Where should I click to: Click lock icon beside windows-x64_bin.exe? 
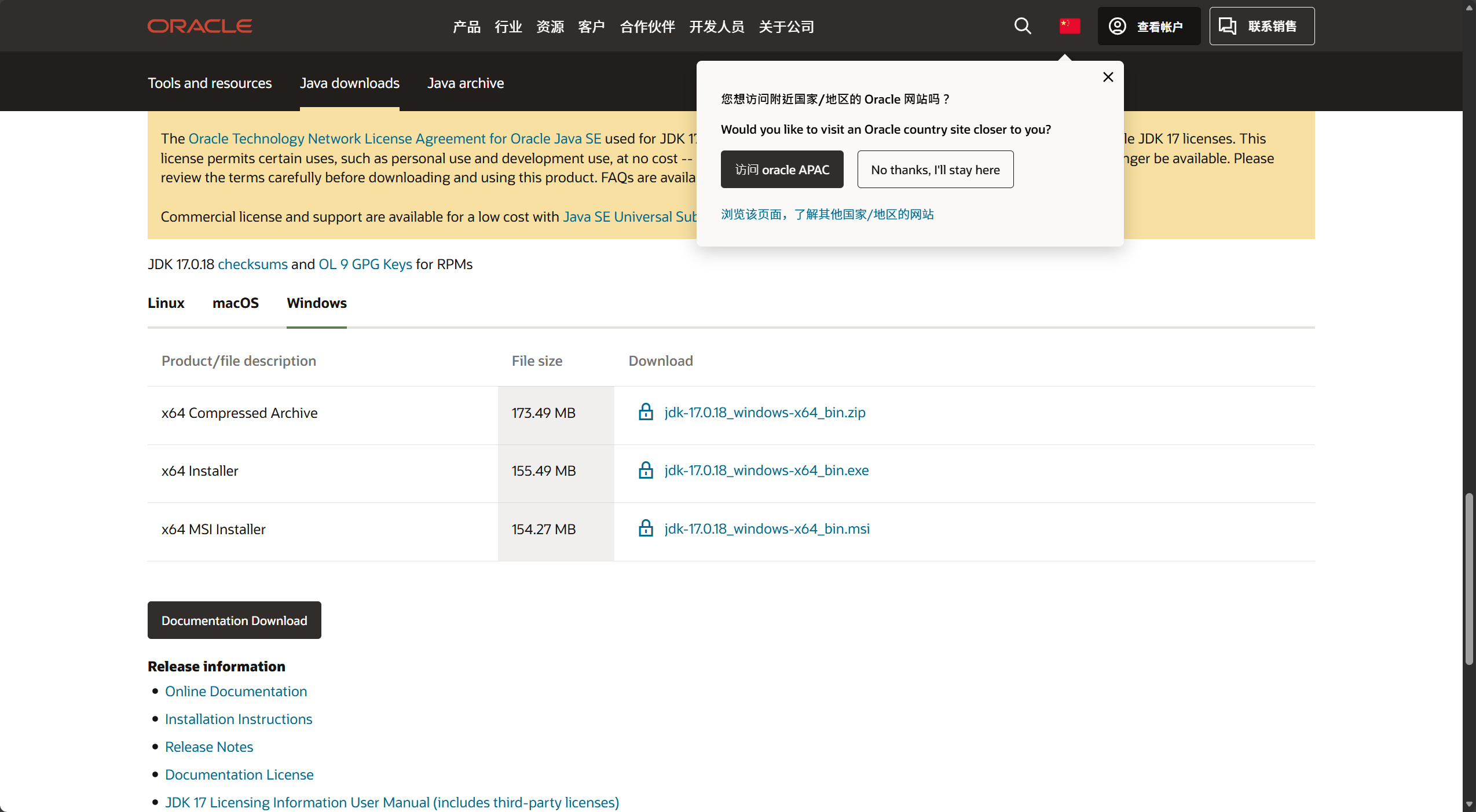[646, 470]
